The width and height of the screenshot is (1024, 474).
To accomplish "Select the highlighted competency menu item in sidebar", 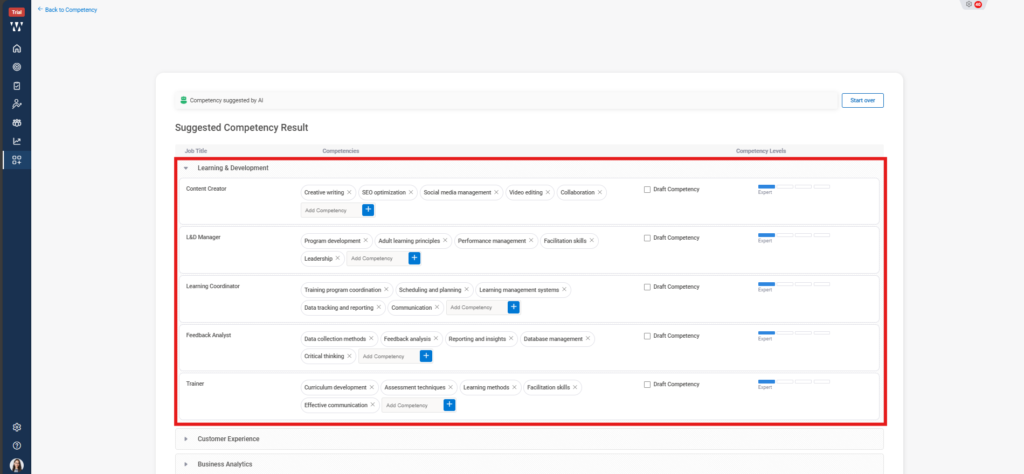I will [17, 160].
